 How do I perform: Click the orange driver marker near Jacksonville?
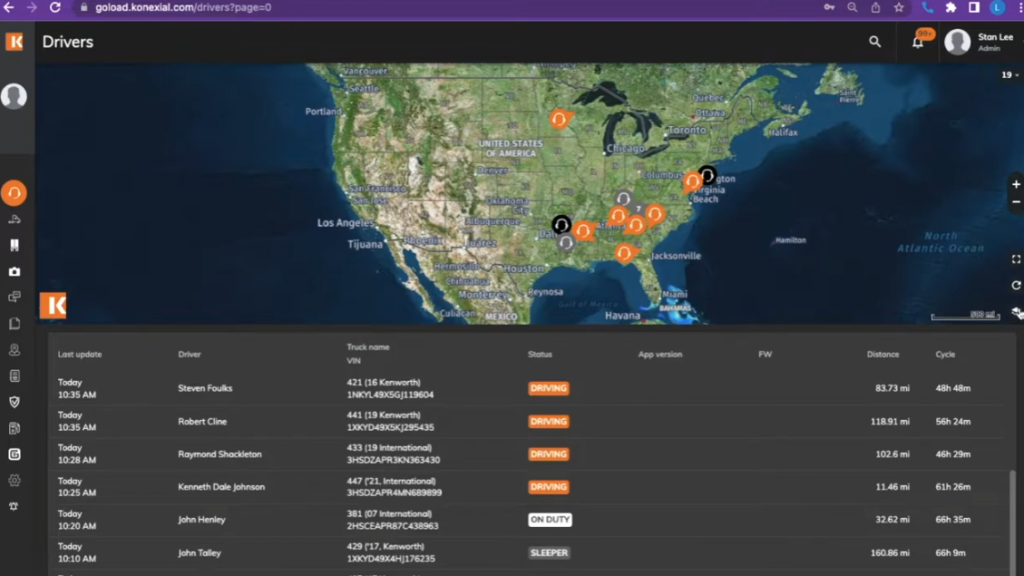(x=625, y=253)
